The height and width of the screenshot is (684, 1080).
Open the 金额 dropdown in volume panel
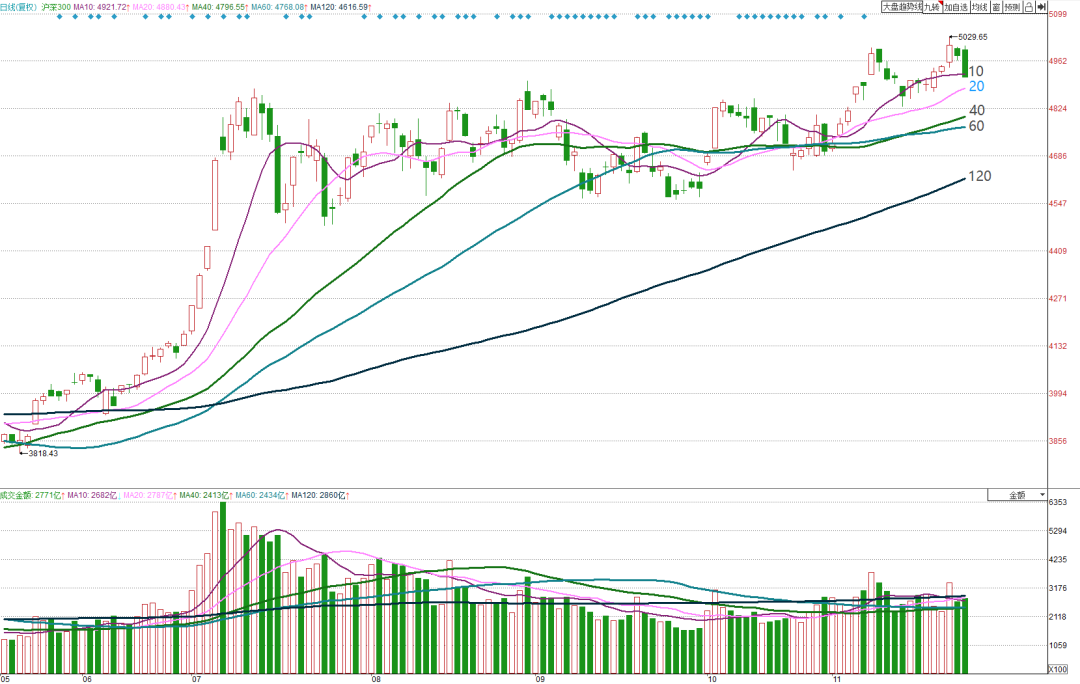(x=1017, y=495)
